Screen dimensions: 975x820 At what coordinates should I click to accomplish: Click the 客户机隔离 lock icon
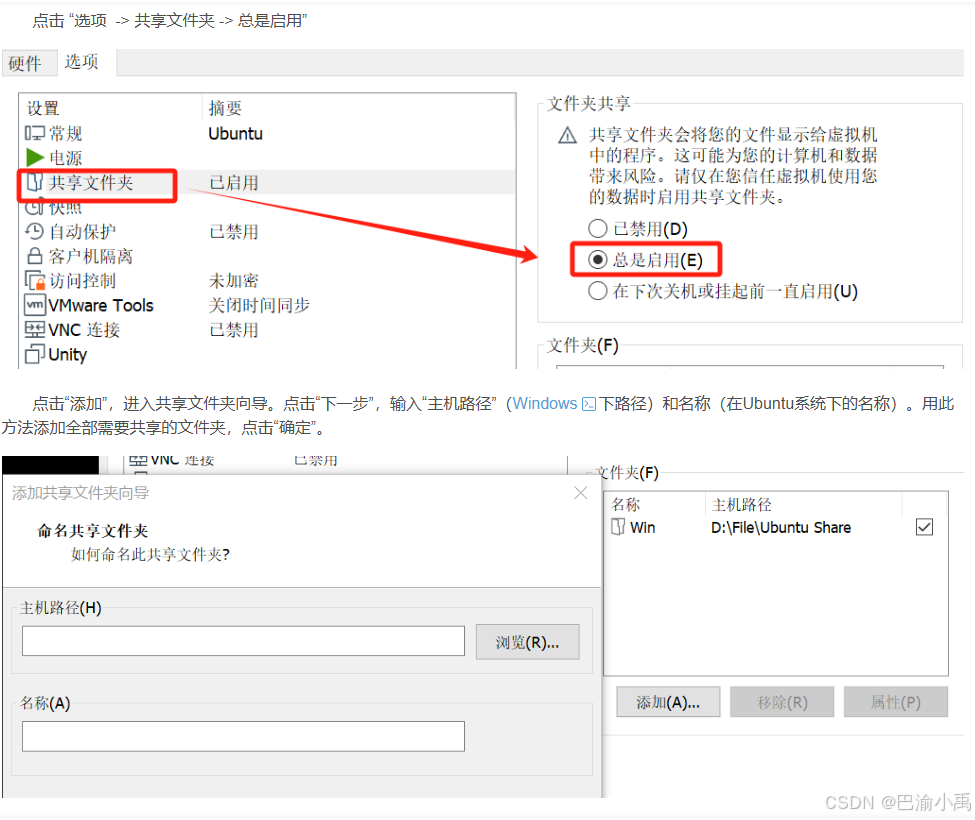35,256
